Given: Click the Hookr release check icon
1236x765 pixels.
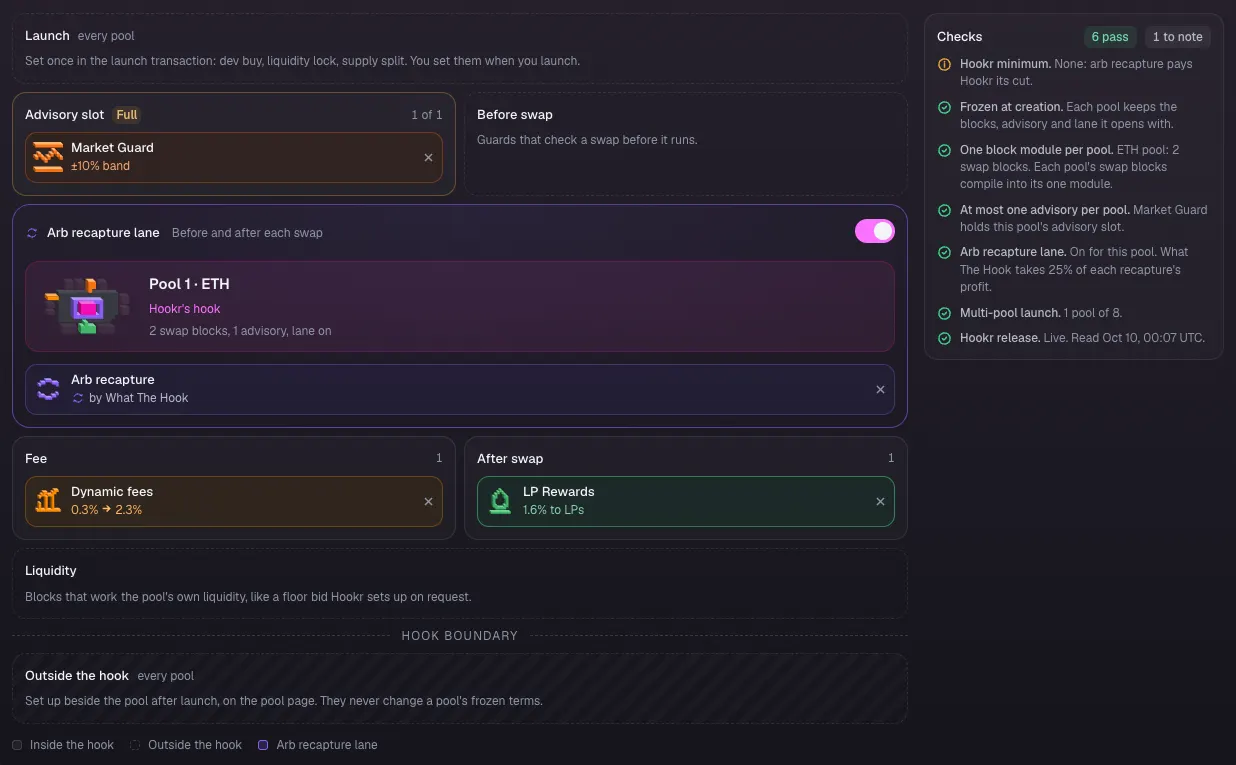Looking at the screenshot, I should coord(944,338).
